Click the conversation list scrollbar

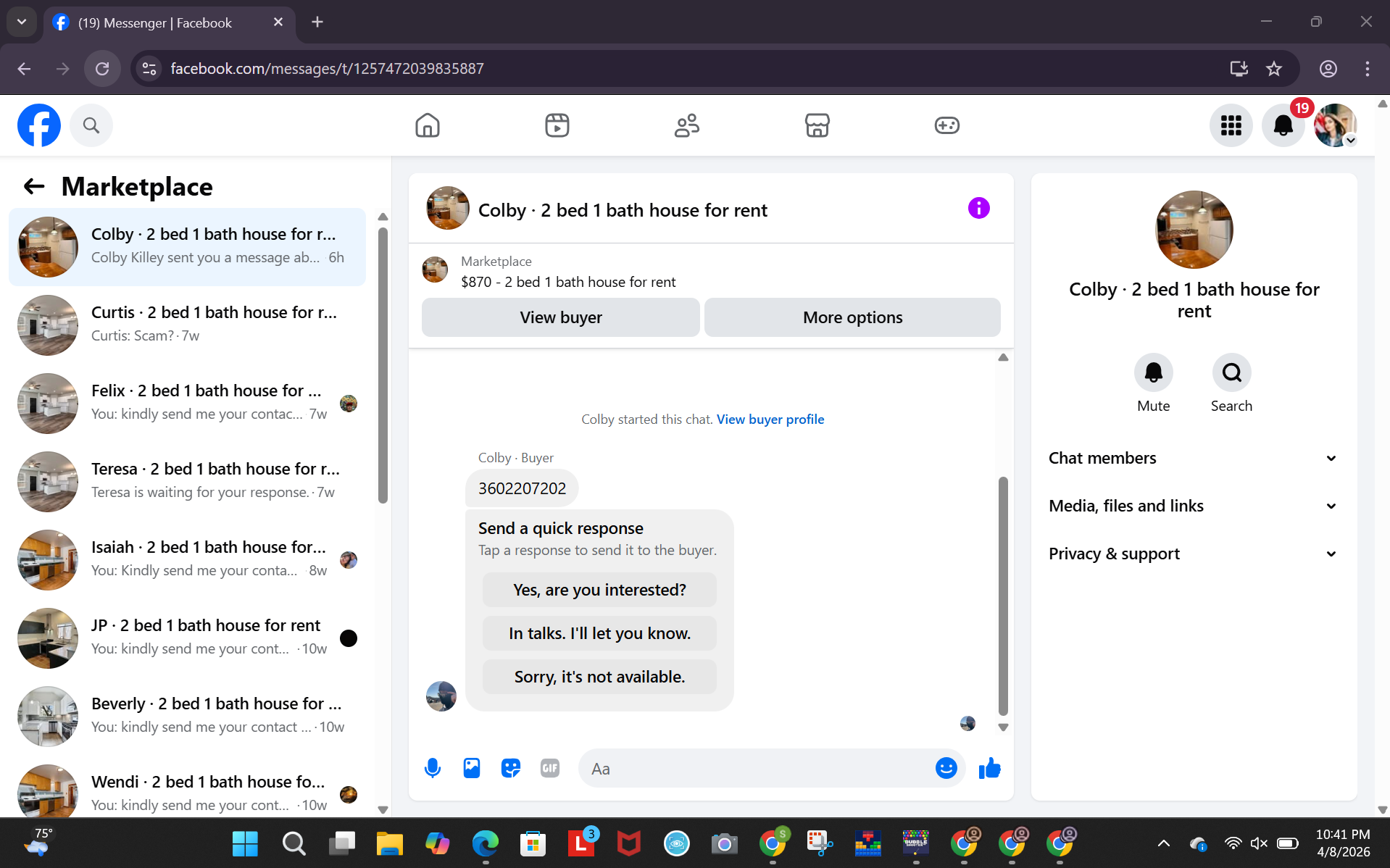[383, 365]
